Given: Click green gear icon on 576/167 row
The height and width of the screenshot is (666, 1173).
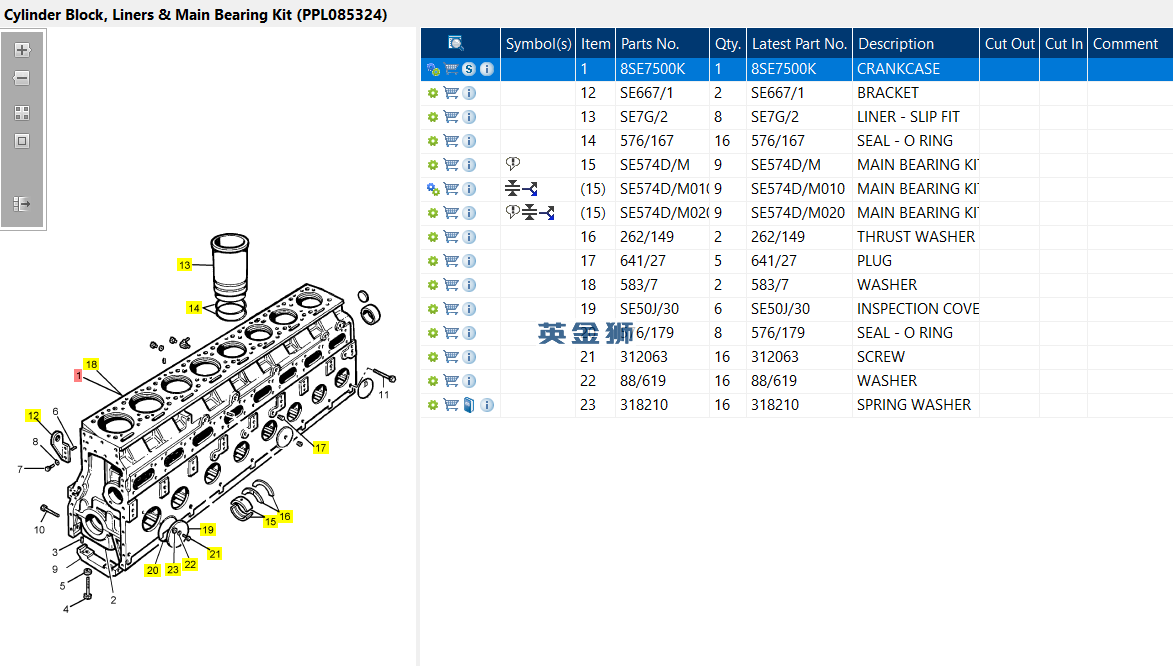Looking at the screenshot, I should click(x=432, y=141).
